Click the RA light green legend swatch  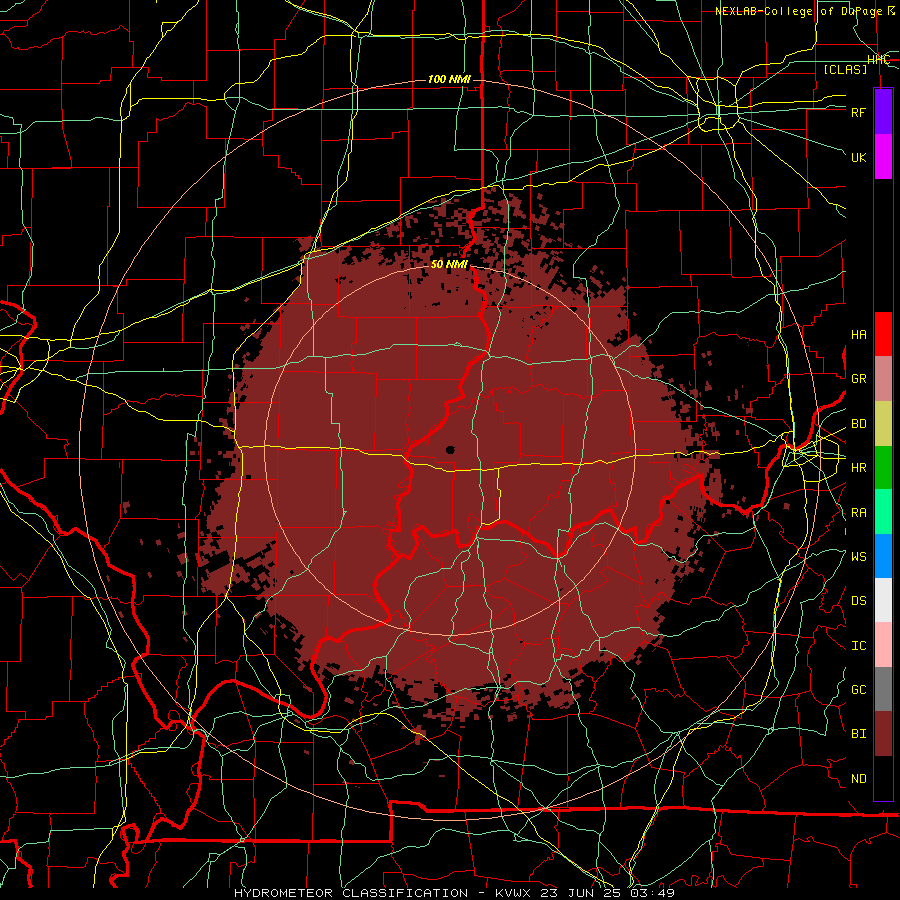click(x=883, y=512)
